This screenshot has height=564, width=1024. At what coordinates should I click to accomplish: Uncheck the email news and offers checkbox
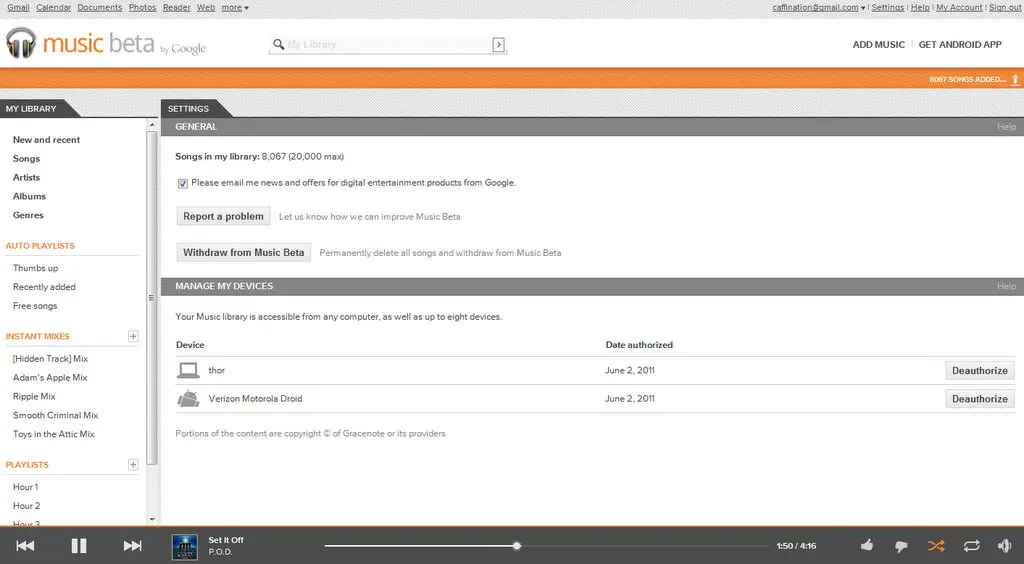183,183
